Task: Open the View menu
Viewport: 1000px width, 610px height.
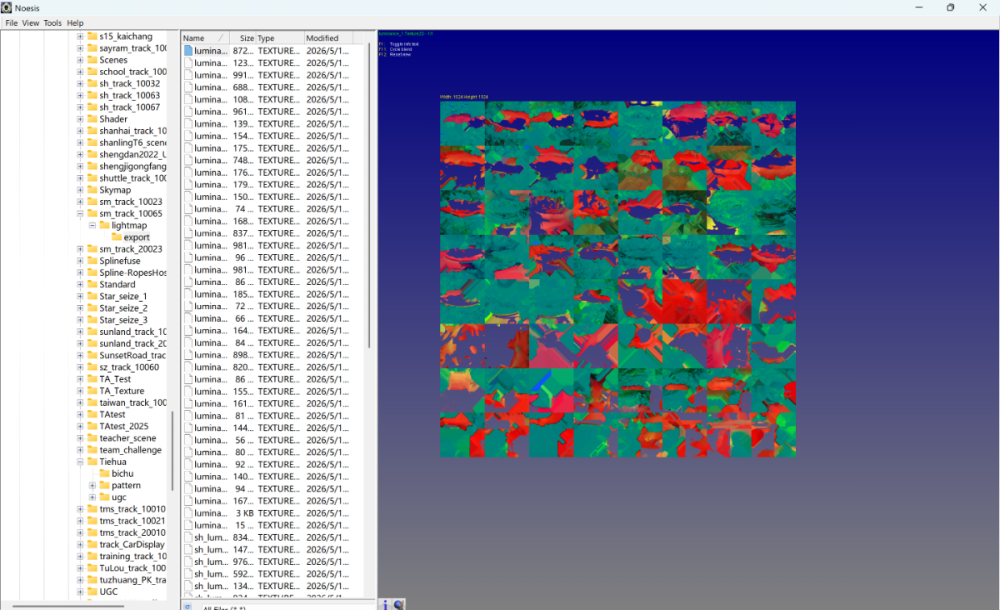Action: pos(30,23)
